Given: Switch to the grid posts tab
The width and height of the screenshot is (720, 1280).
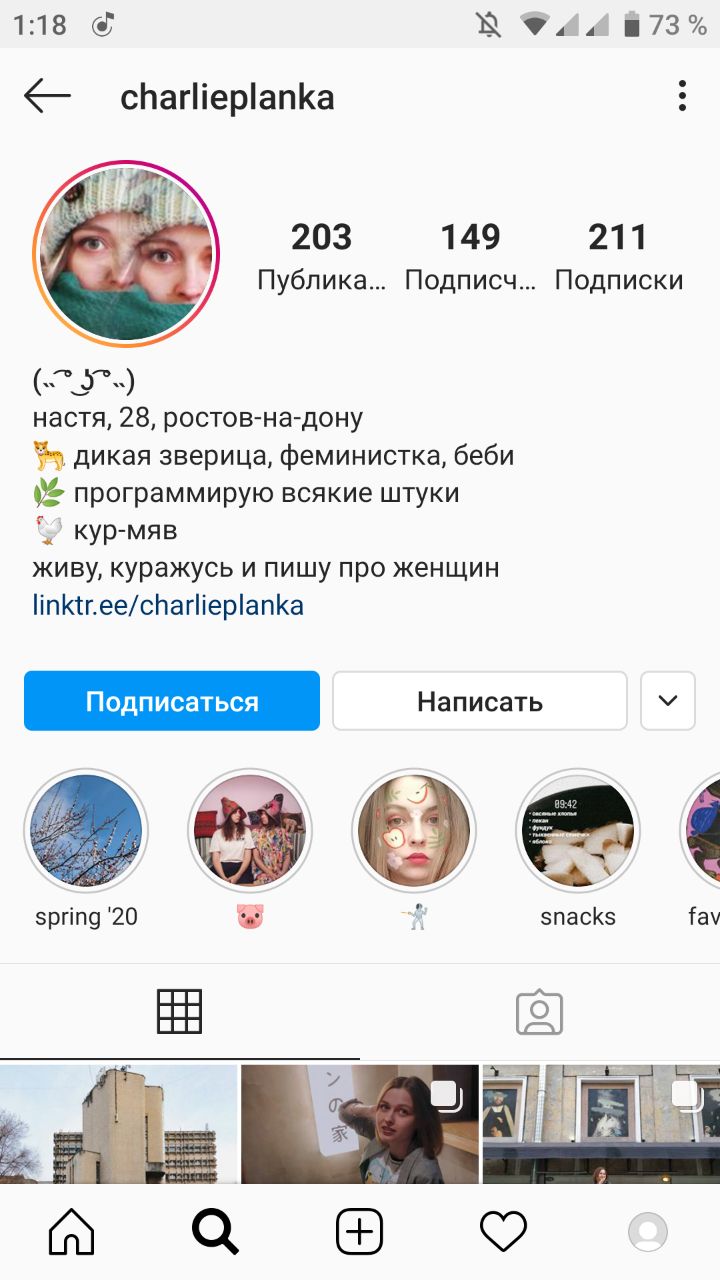Looking at the screenshot, I should (180, 1011).
